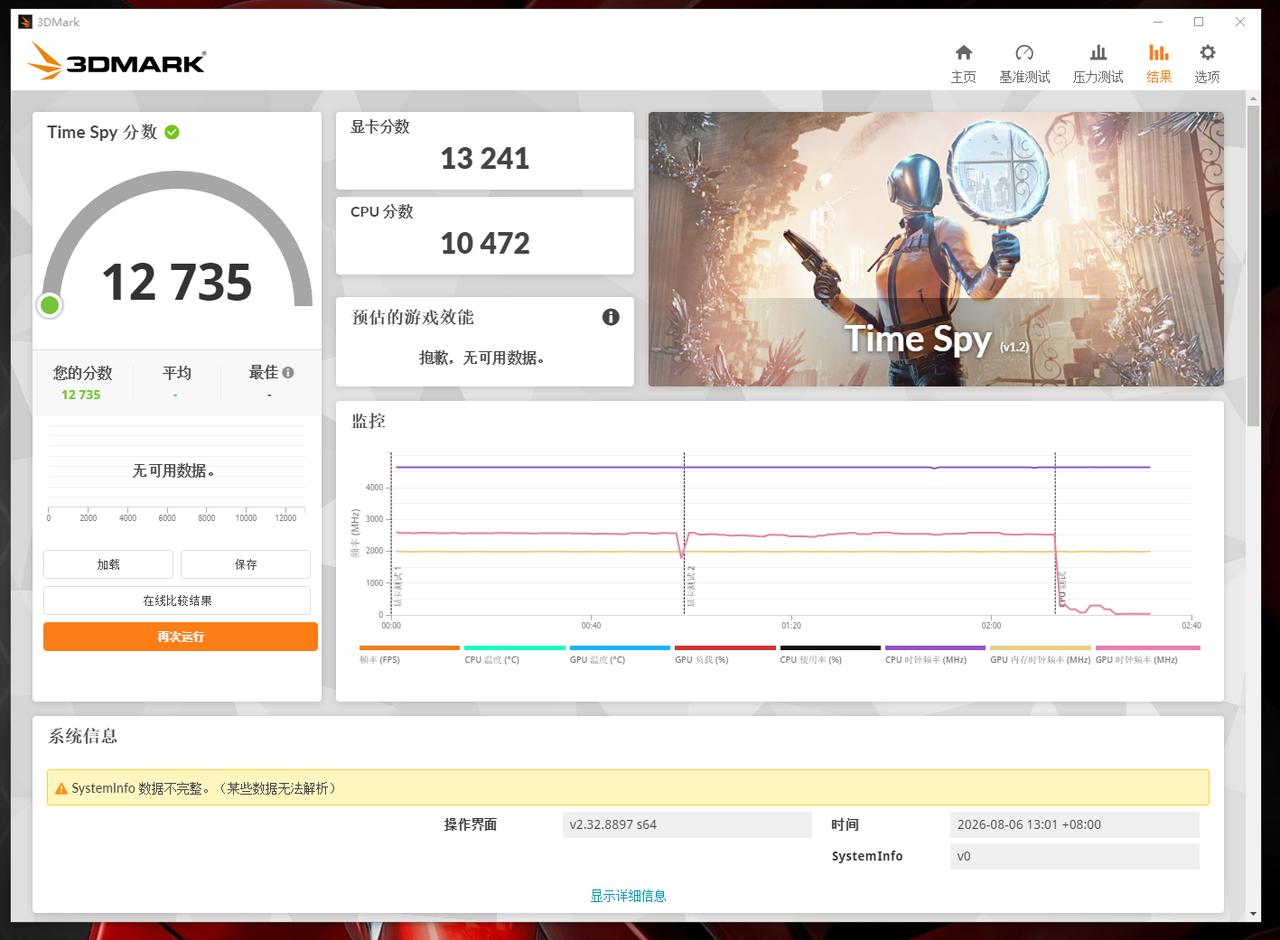Click 您的分数 value 12 735 in green
This screenshot has height=940, width=1280.
[81, 395]
